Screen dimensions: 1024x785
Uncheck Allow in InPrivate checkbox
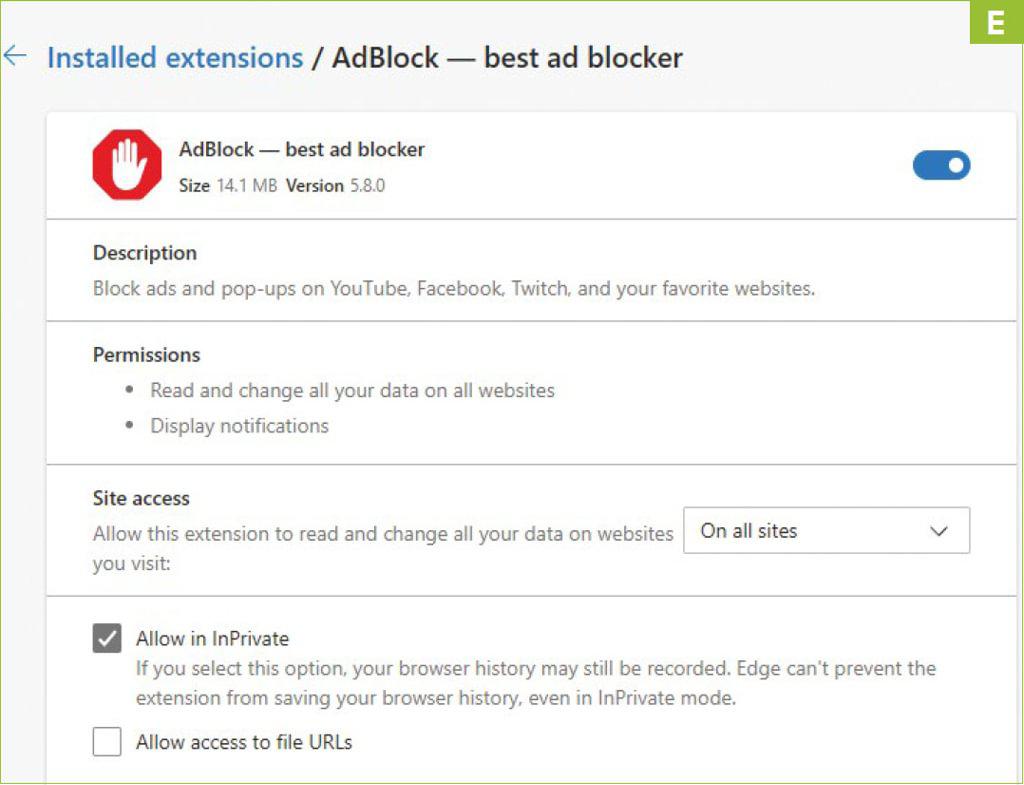[x=107, y=638]
